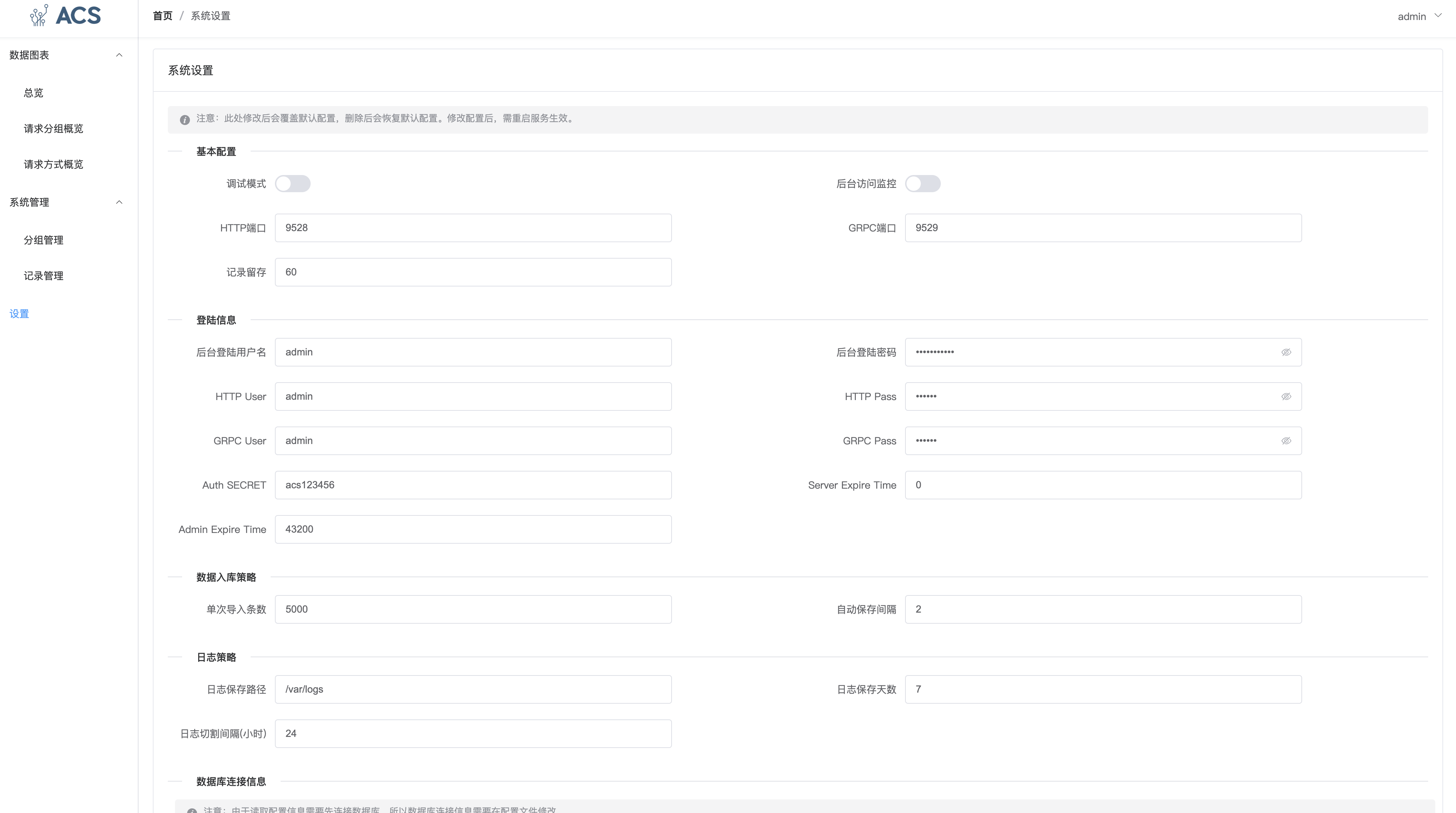Click the ACS logo icon
This screenshot has width=1456, height=813.
pos(40,15)
